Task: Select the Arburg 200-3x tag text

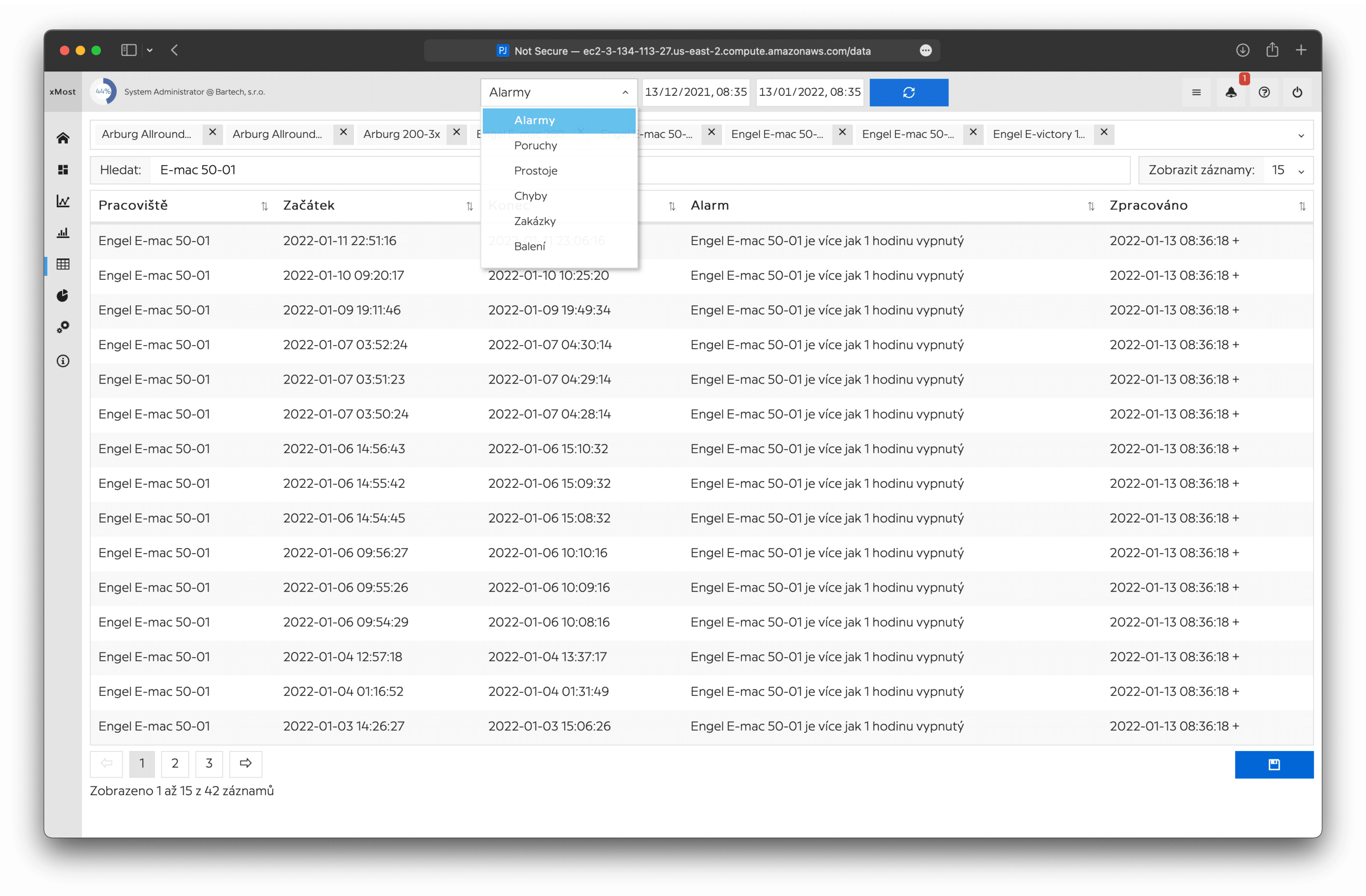Action: point(401,134)
